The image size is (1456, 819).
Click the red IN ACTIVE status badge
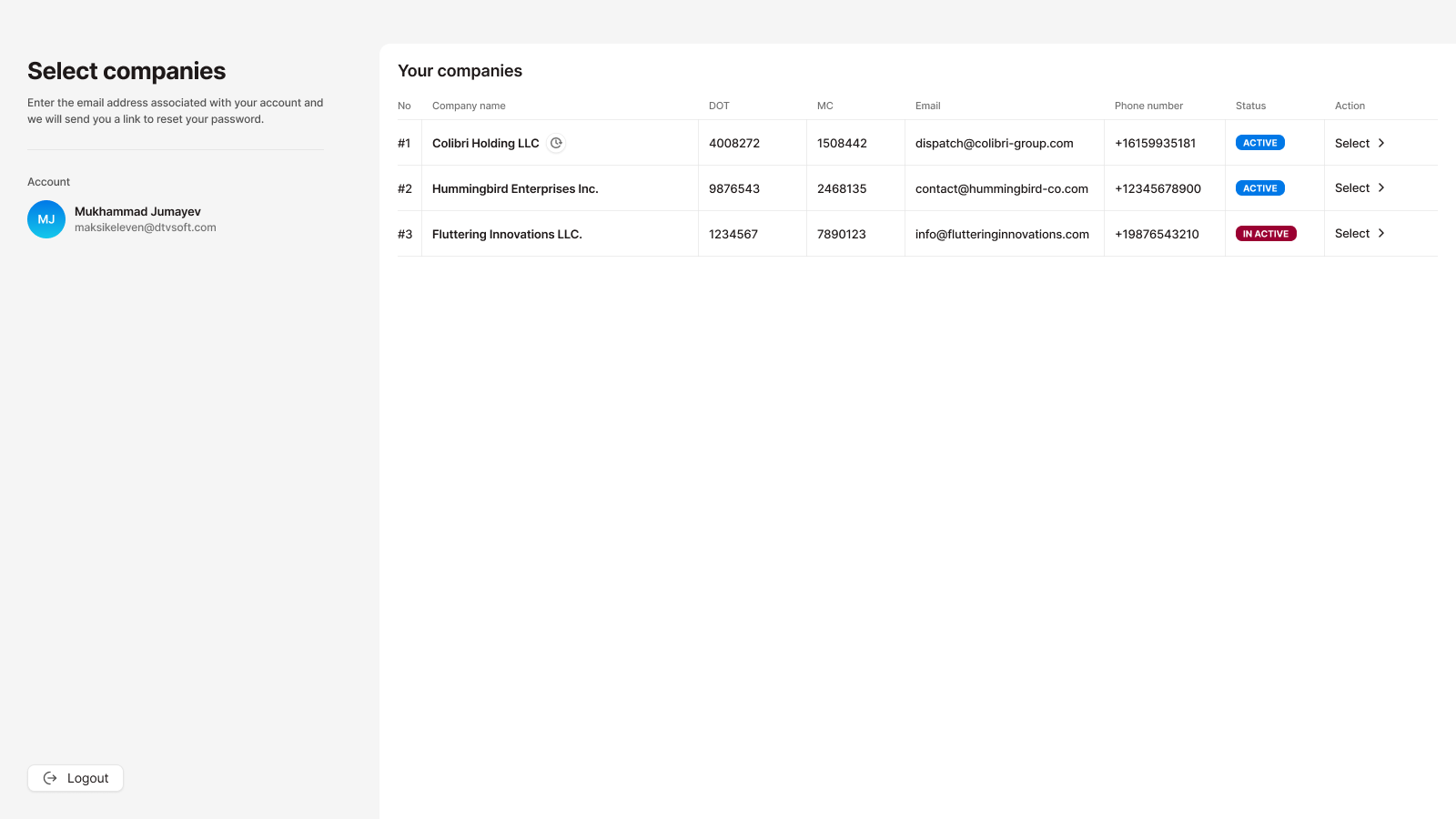click(1265, 234)
